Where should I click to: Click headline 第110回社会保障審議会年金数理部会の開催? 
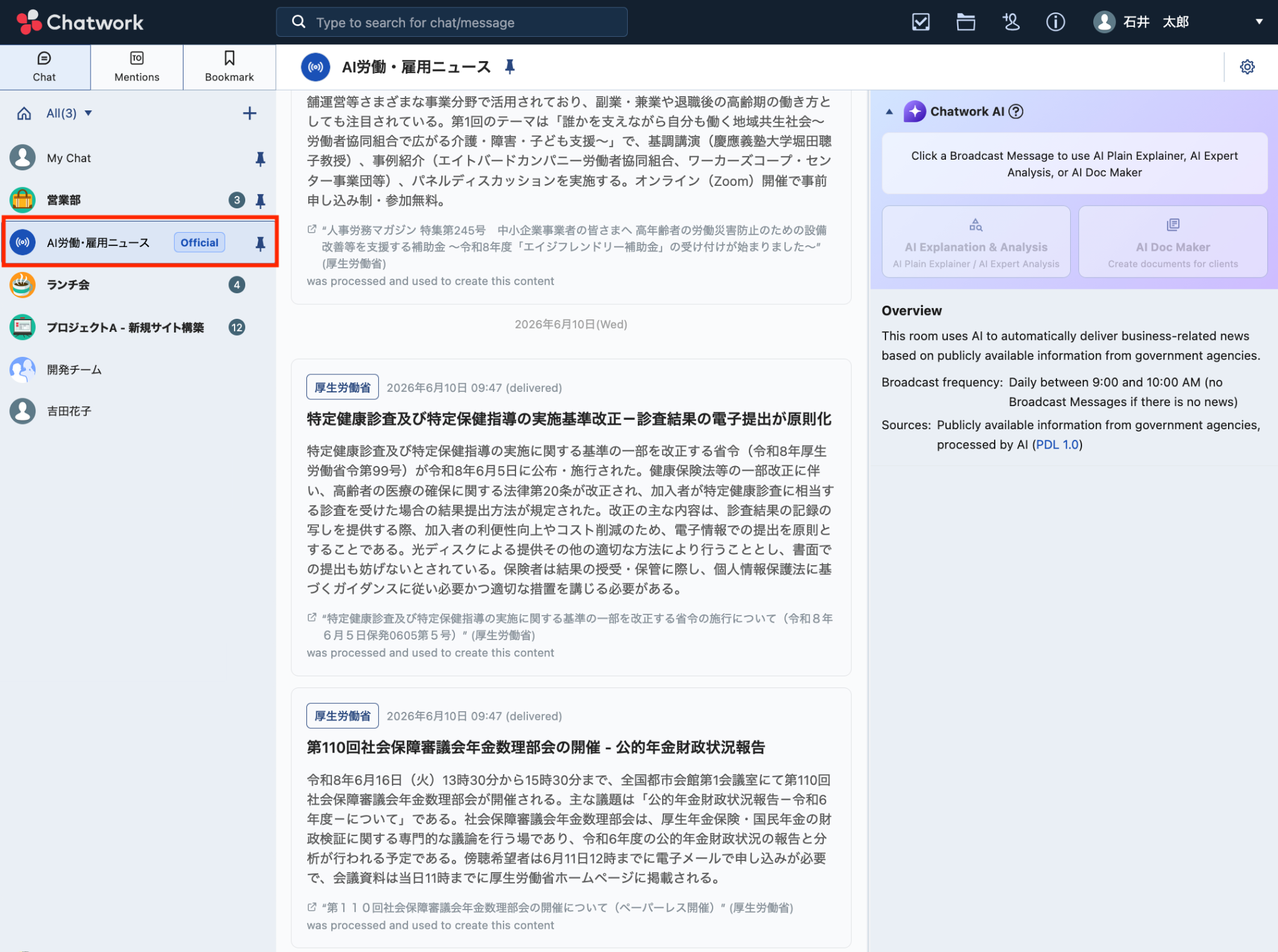coord(535,747)
